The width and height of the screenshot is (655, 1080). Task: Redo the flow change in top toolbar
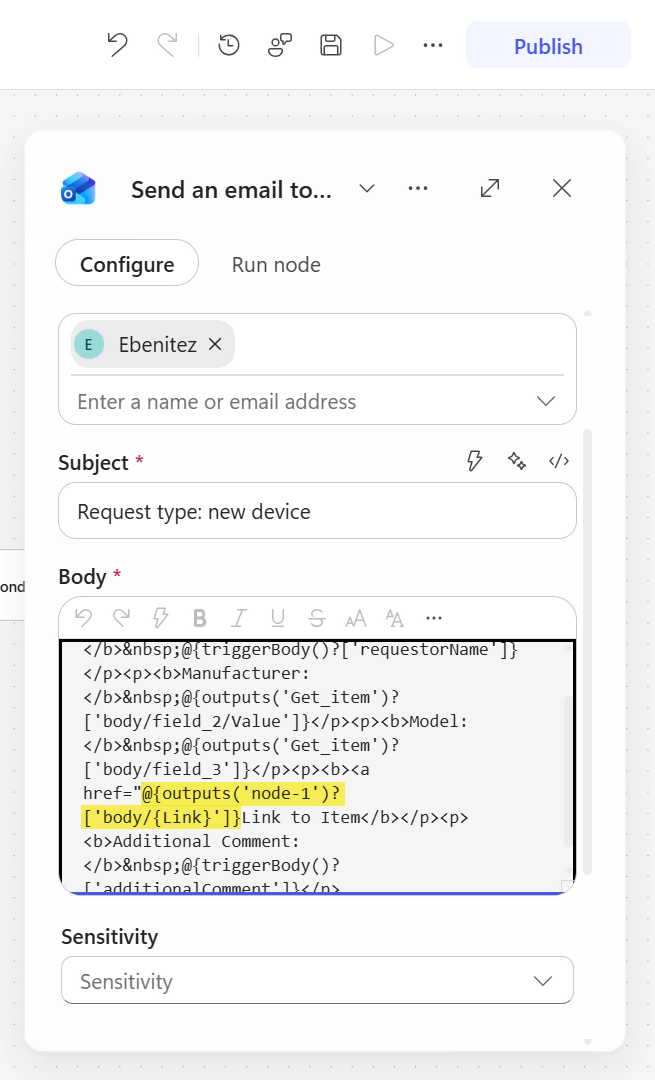pos(167,45)
